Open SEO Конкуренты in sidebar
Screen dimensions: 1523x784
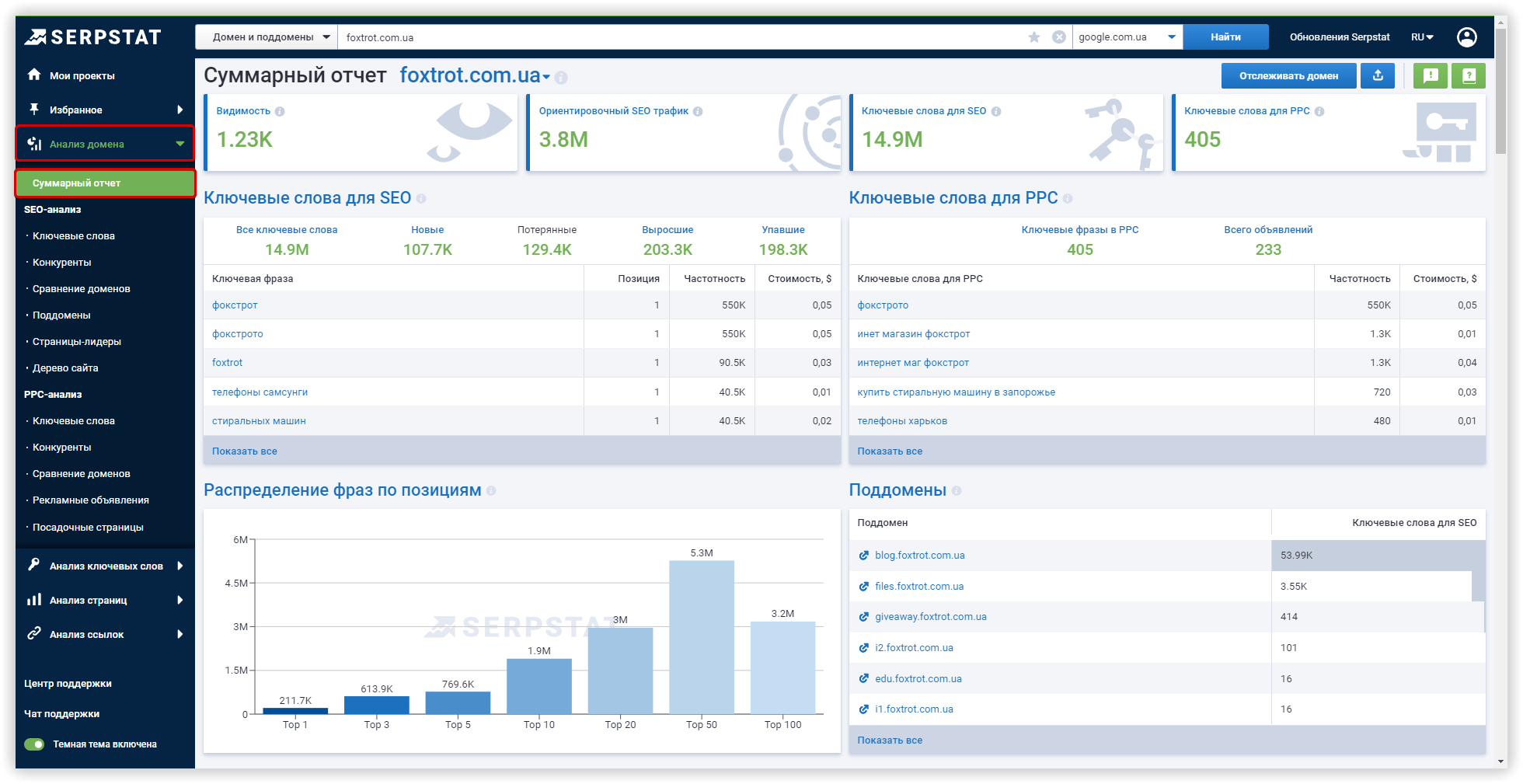(61, 262)
